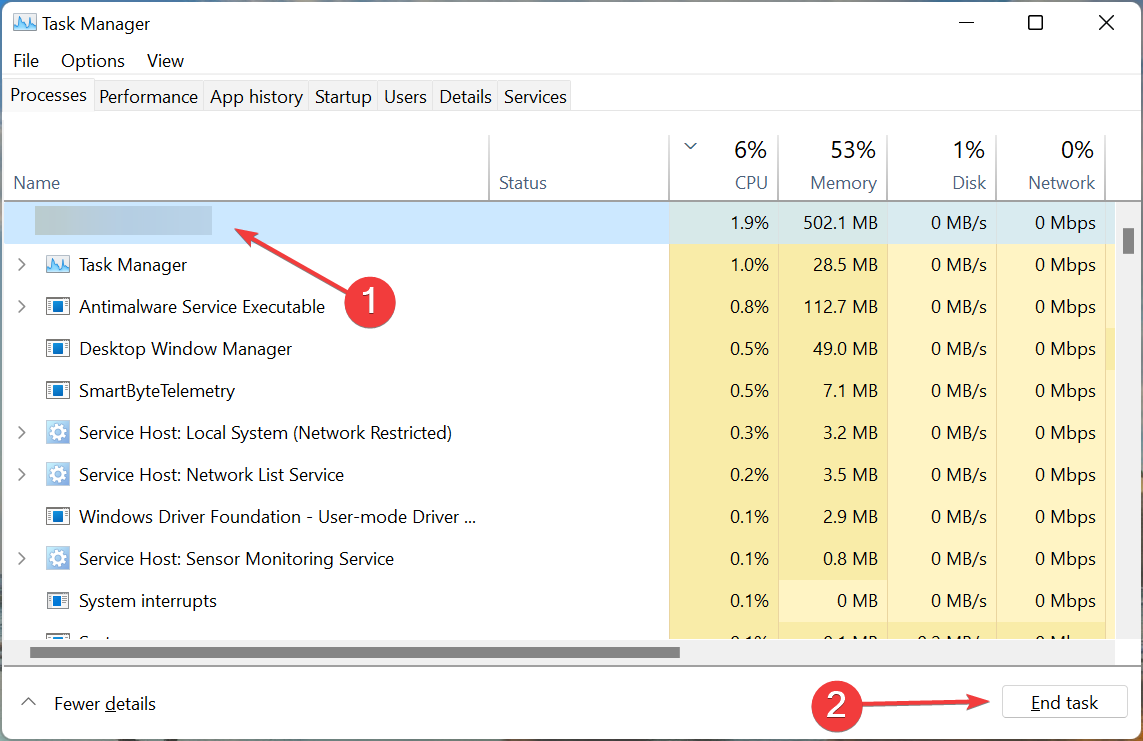Screen dimensions: 1143x741
Task: Click the Task Manager title bar icon
Action: (x=25, y=23)
